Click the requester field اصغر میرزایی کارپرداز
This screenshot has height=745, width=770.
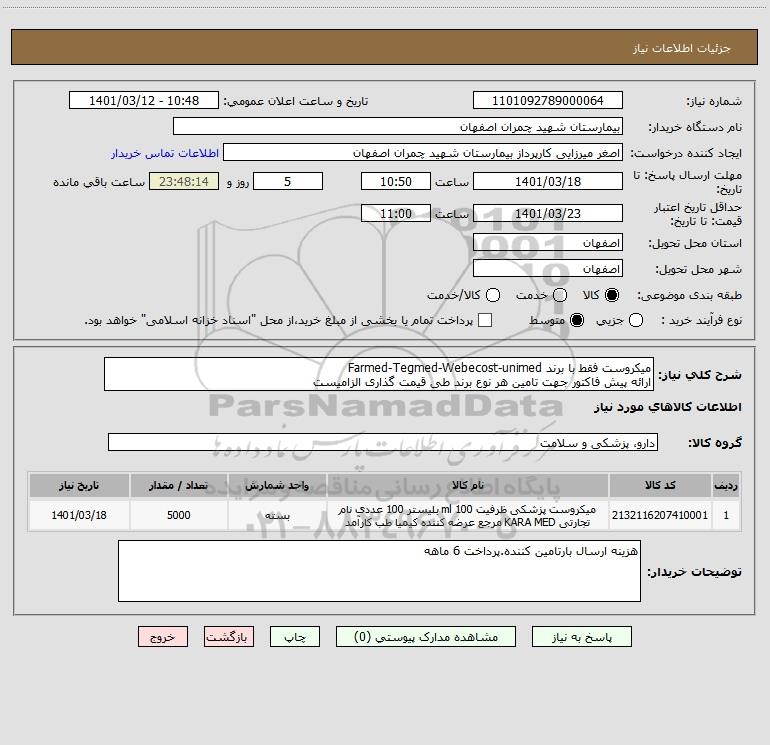[x=423, y=153]
